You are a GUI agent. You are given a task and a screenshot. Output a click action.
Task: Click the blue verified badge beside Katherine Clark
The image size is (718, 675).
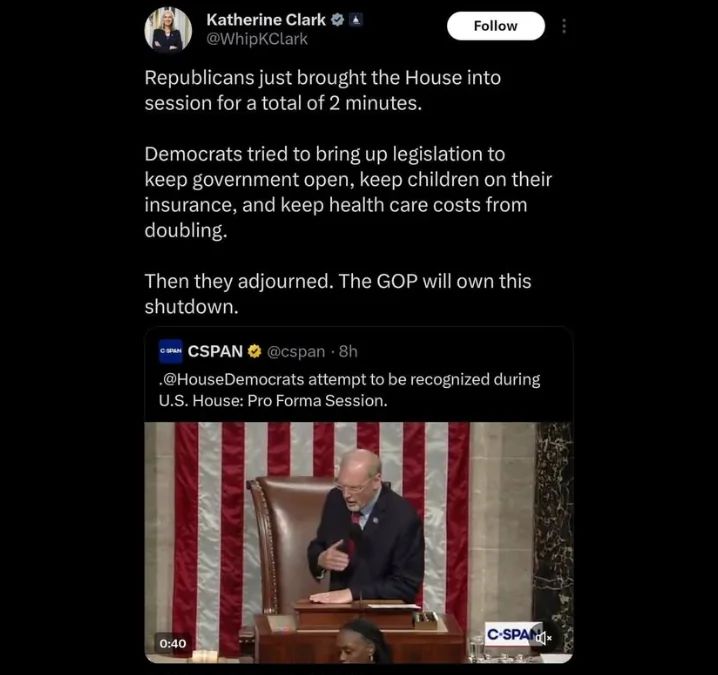point(338,20)
